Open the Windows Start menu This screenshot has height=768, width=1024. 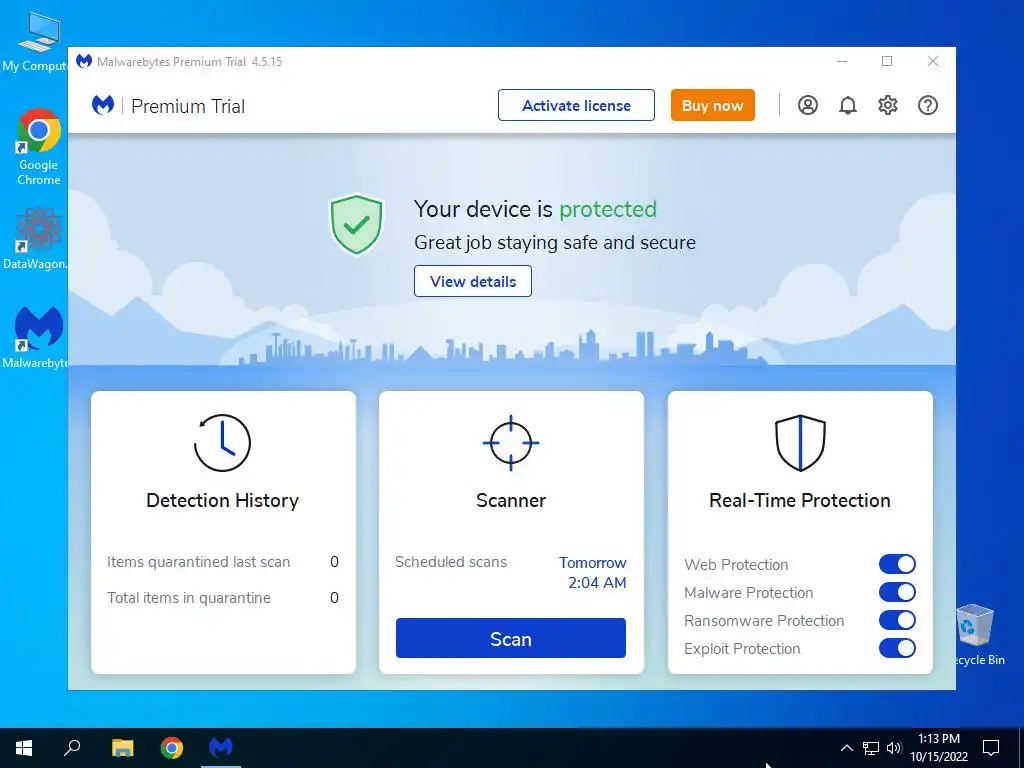(24, 748)
